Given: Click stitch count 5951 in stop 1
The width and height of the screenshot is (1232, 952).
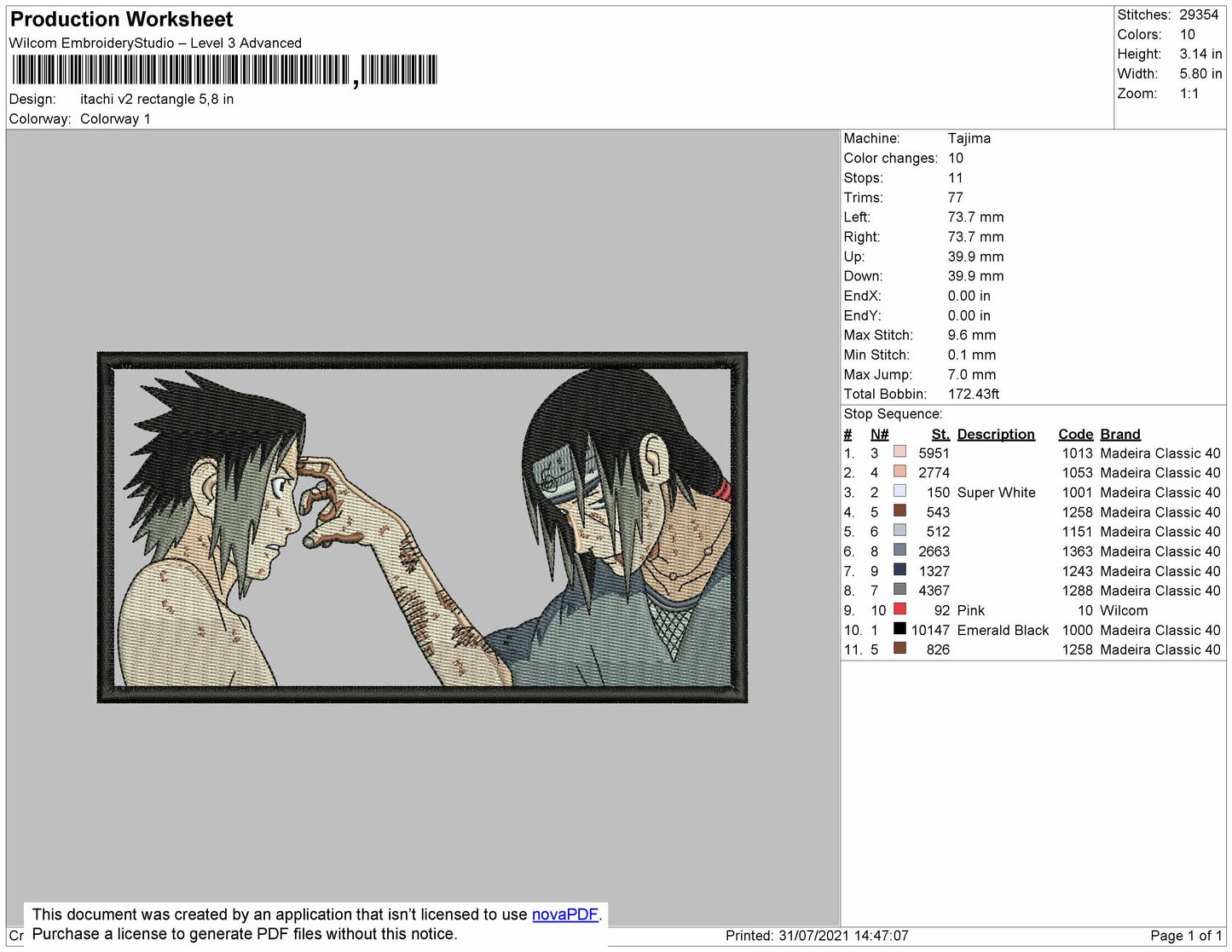Looking at the screenshot, I should 934,453.
